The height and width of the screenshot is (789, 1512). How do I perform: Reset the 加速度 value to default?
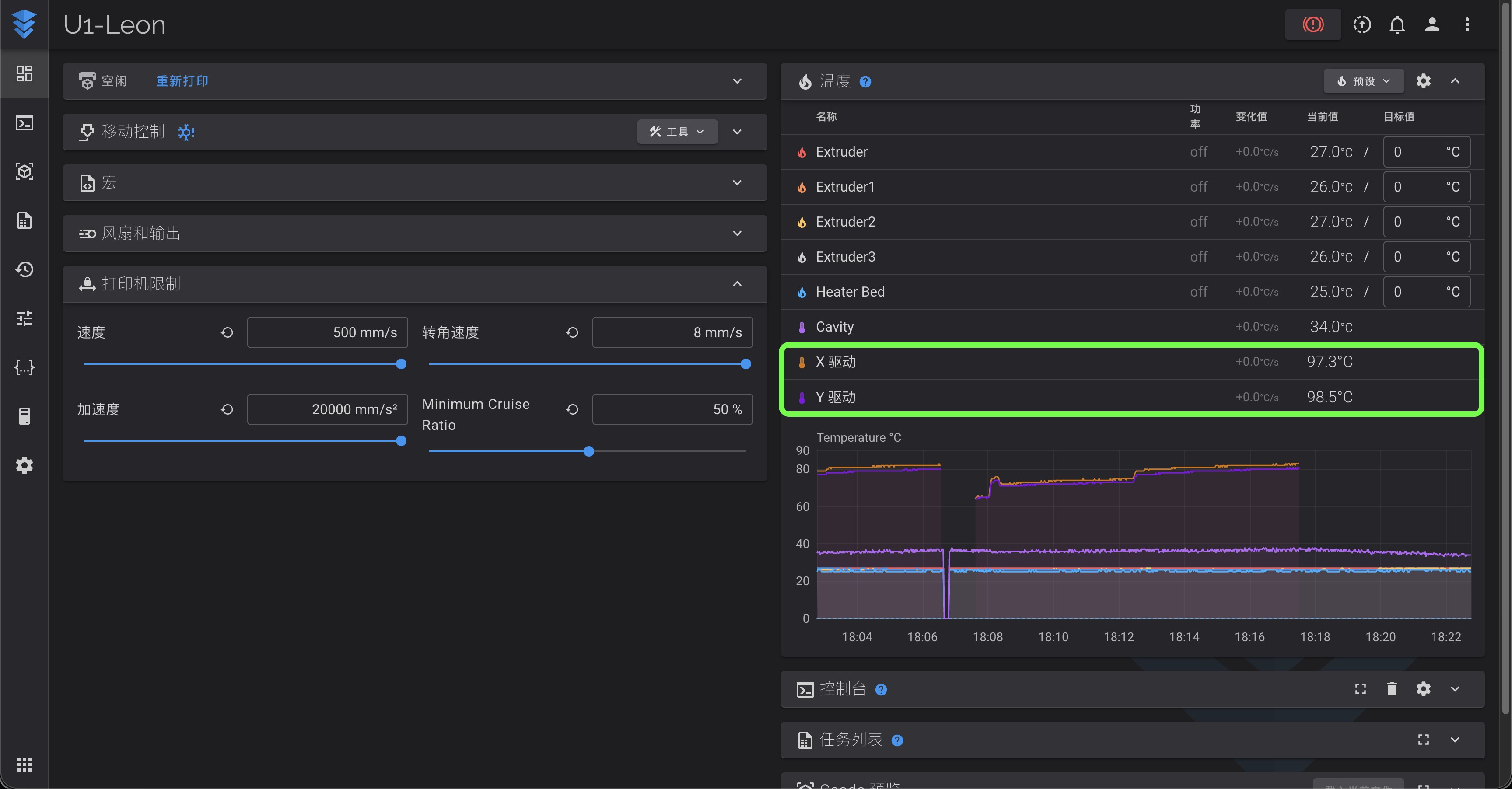click(227, 409)
